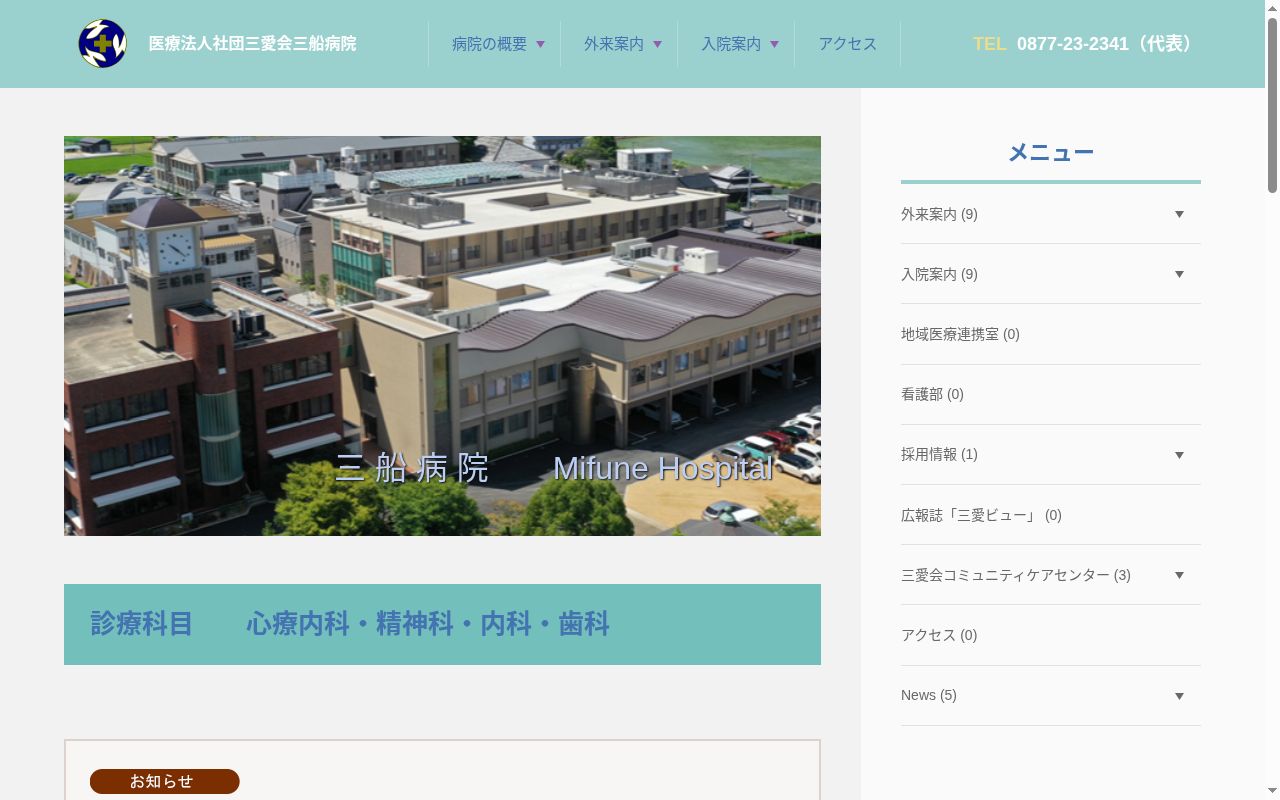Expand the 採用情報 (1) arrow

[x=1179, y=455]
